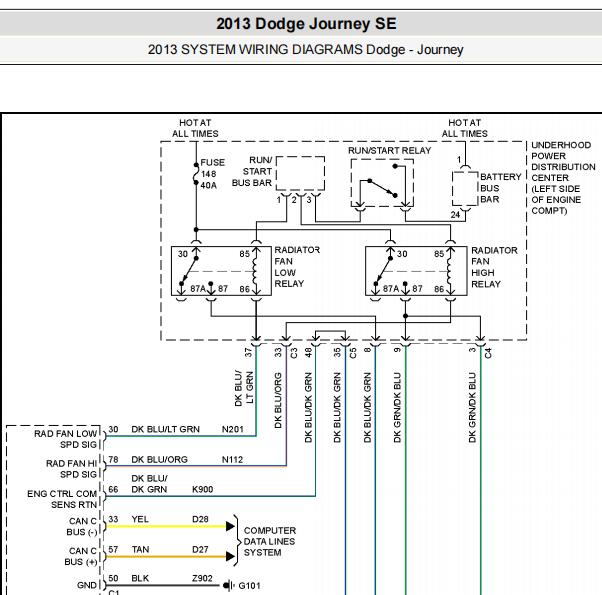Click pin "24" below the battery bus bar

[x=455, y=215]
